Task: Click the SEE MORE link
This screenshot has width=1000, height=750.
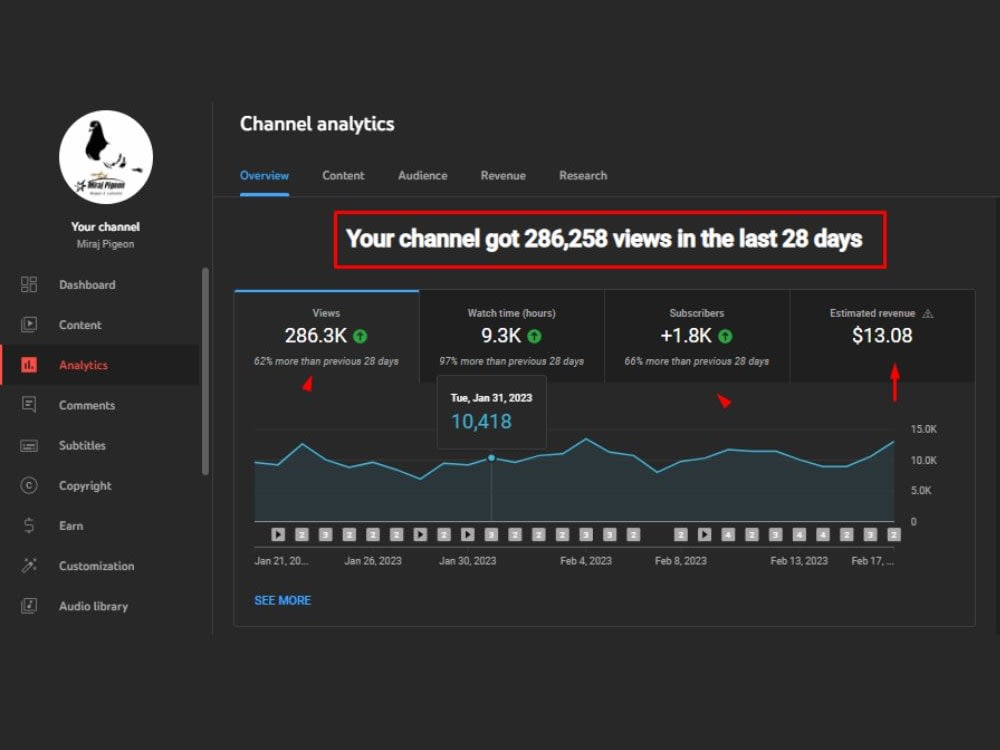Action: point(283,600)
